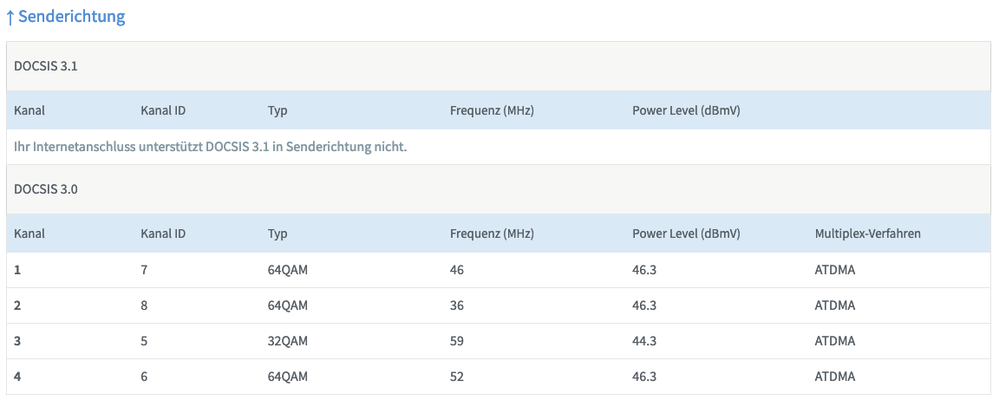Click Kanal ID header in DOCSIS 3.0 table
Screen dimensions: 999x402
click(163, 233)
